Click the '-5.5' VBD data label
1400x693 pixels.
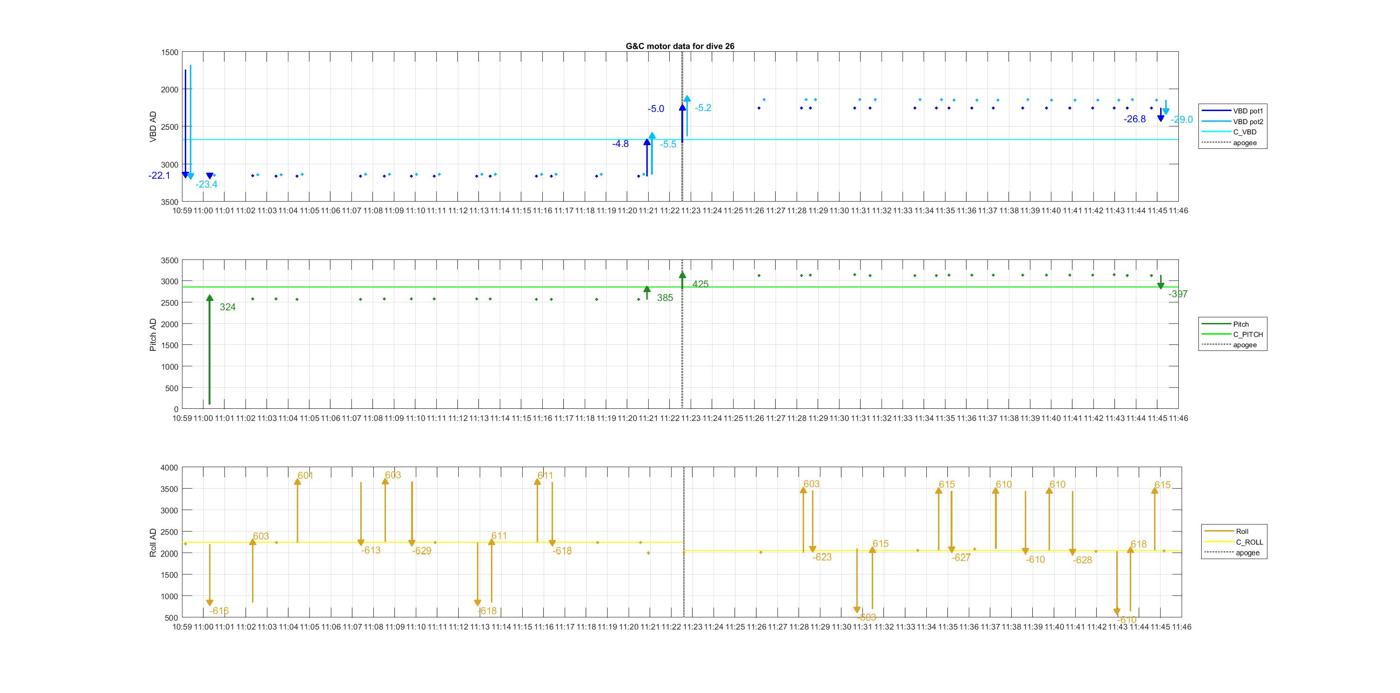(668, 145)
